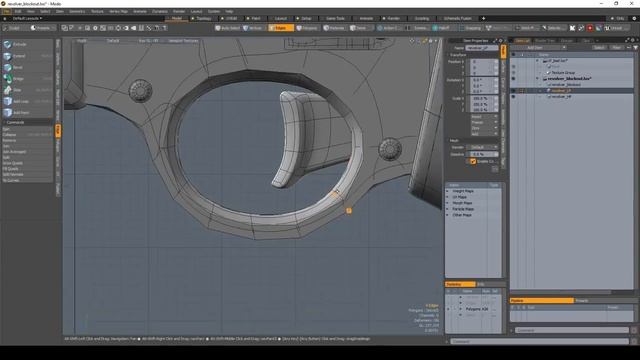Click the Filter button in Items List
This screenshot has height=360, width=640.
point(617,48)
